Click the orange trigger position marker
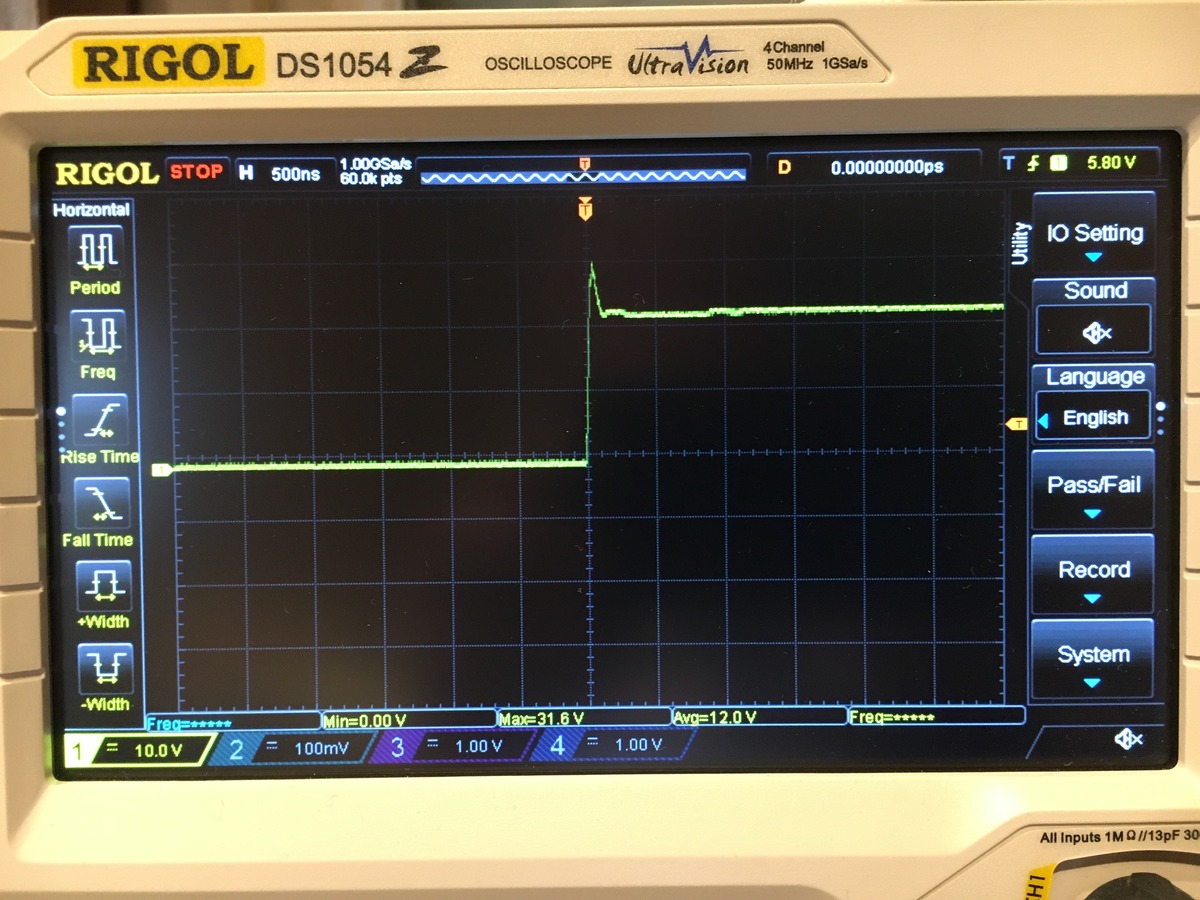The height and width of the screenshot is (900, 1200). coord(585,209)
